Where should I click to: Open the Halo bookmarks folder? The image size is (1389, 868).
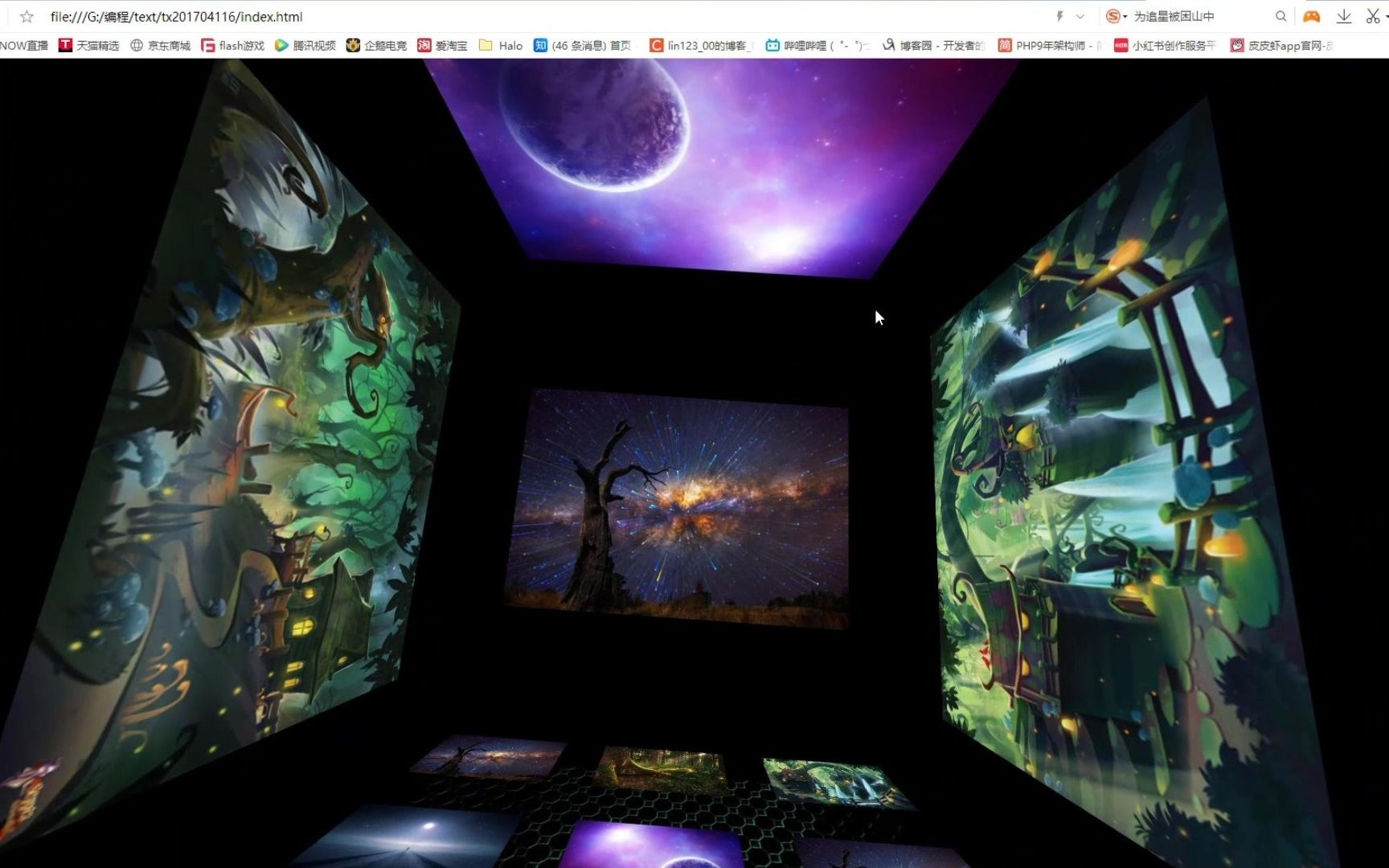(x=501, y=46)
